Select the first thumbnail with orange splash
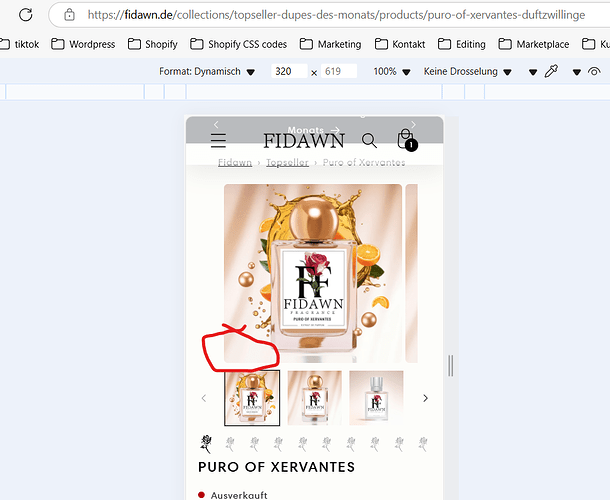 (252, 398)
